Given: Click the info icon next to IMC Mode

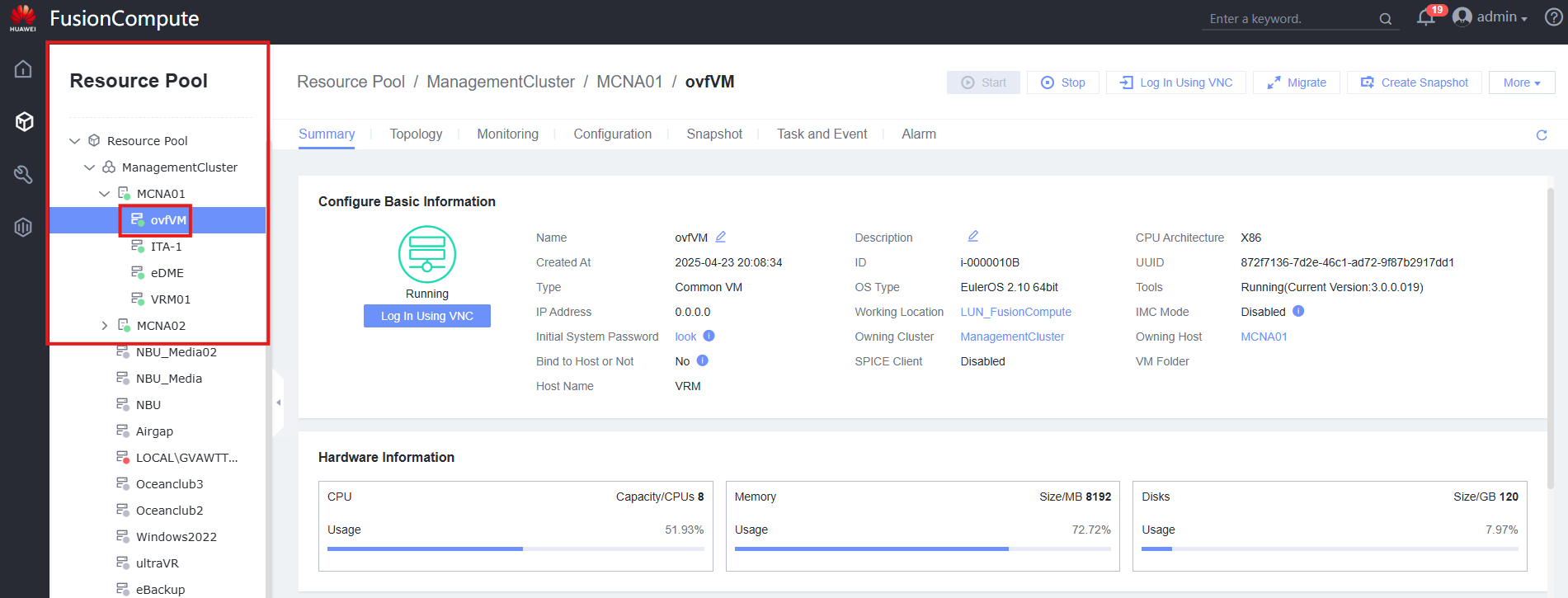Looking at the screenshot, I should [1298, 311].
